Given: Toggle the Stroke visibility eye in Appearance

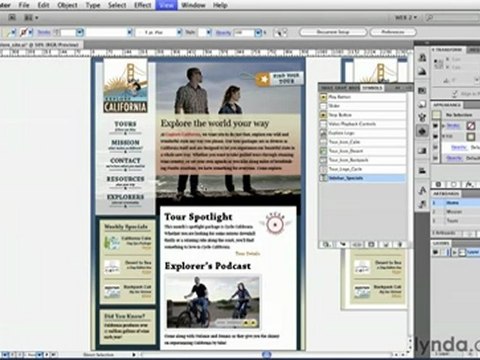Looking at the screenshot, I should pos(435,126).
